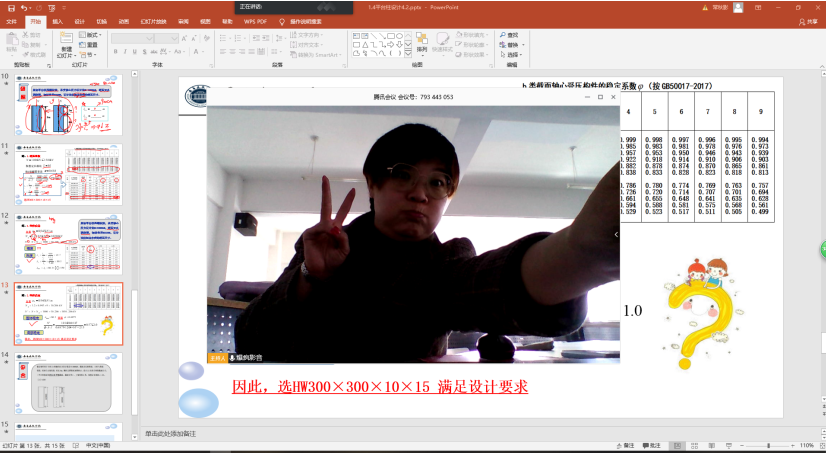Viewport: 826px width, 453px height.
Task: Click the zoom slider in status bar
Action: [x=768, y=446]
